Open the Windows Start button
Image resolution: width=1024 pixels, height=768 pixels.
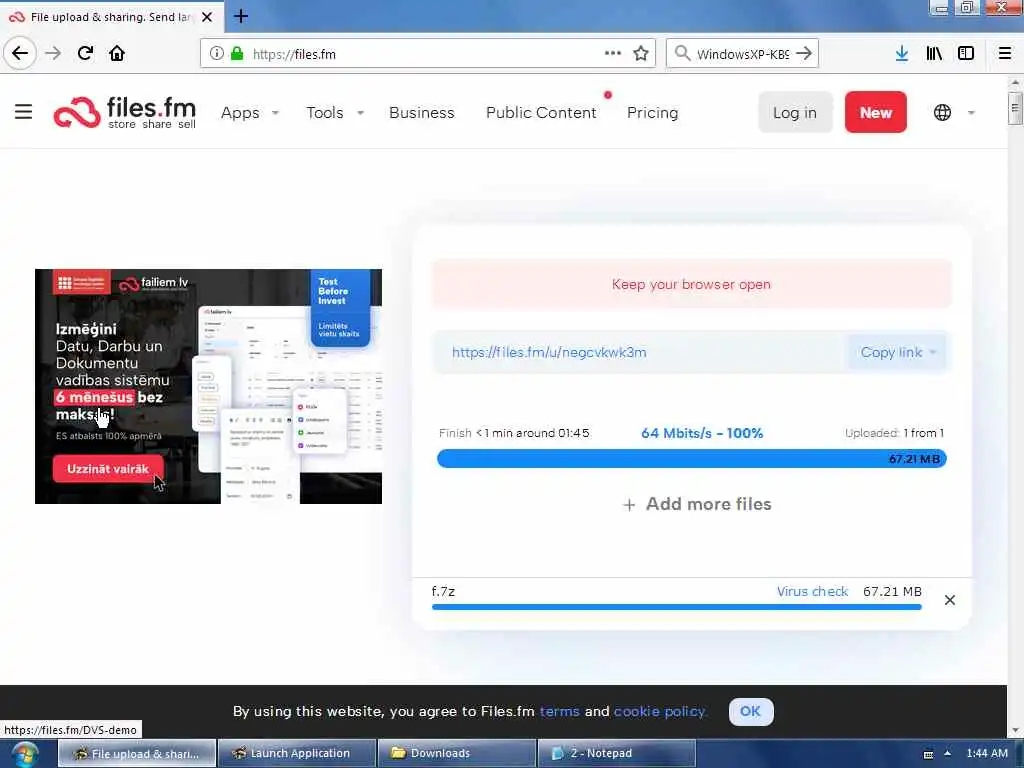click(x=24, y=754)
